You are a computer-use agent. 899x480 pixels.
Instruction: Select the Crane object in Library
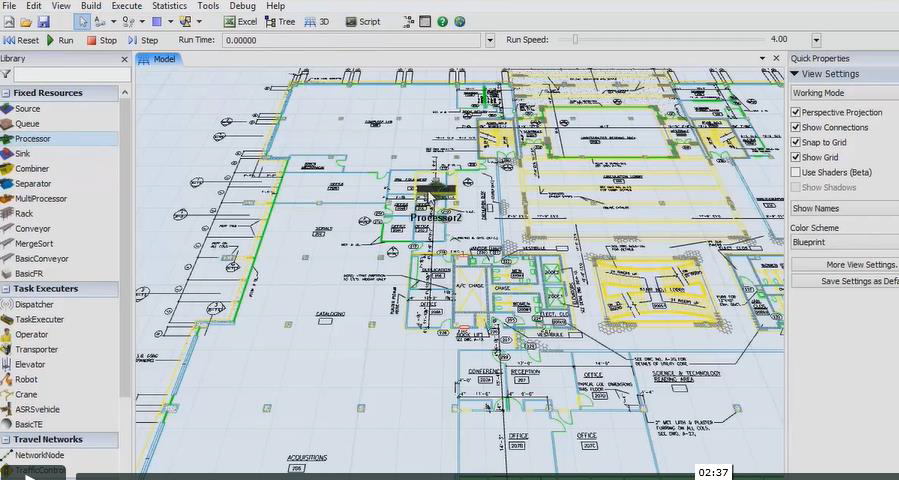[26, 395]
